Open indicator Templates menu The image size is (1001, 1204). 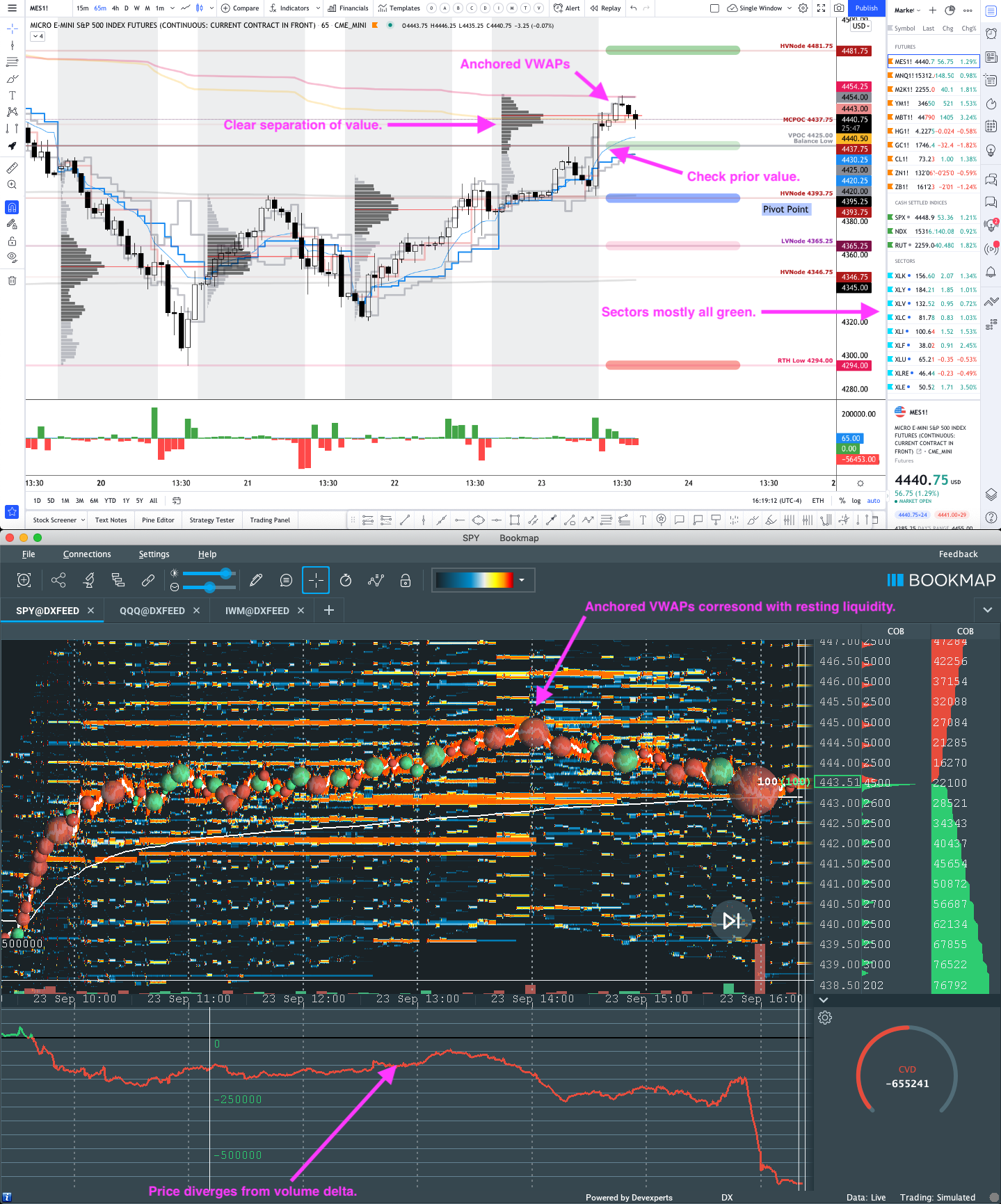pyautogui.click(x=399, y=8)
